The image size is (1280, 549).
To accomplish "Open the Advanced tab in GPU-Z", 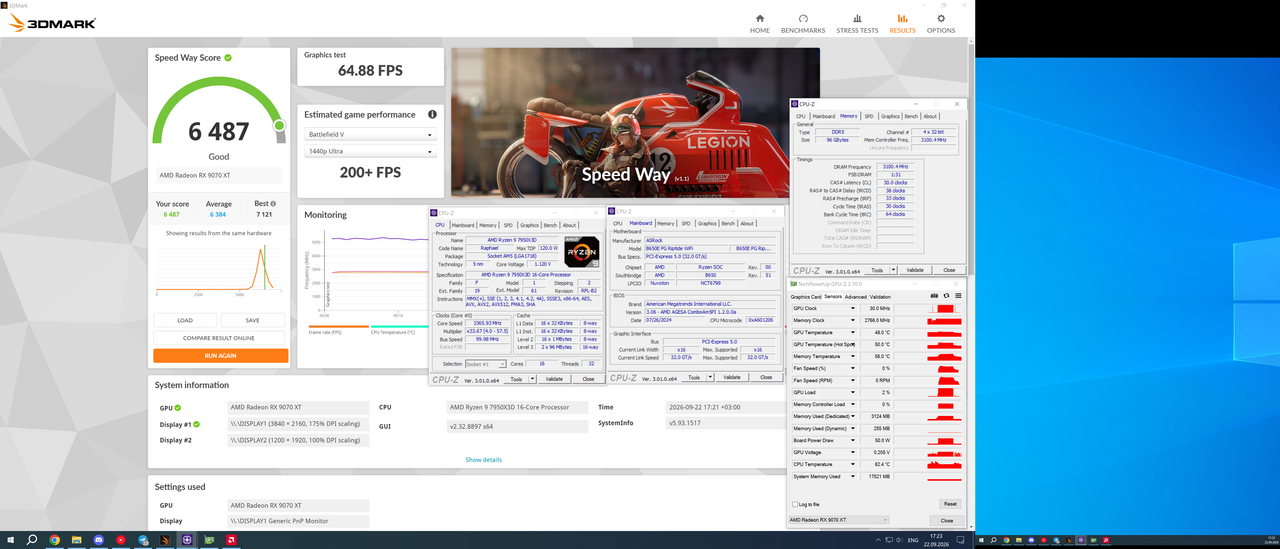I will (856, 297).
